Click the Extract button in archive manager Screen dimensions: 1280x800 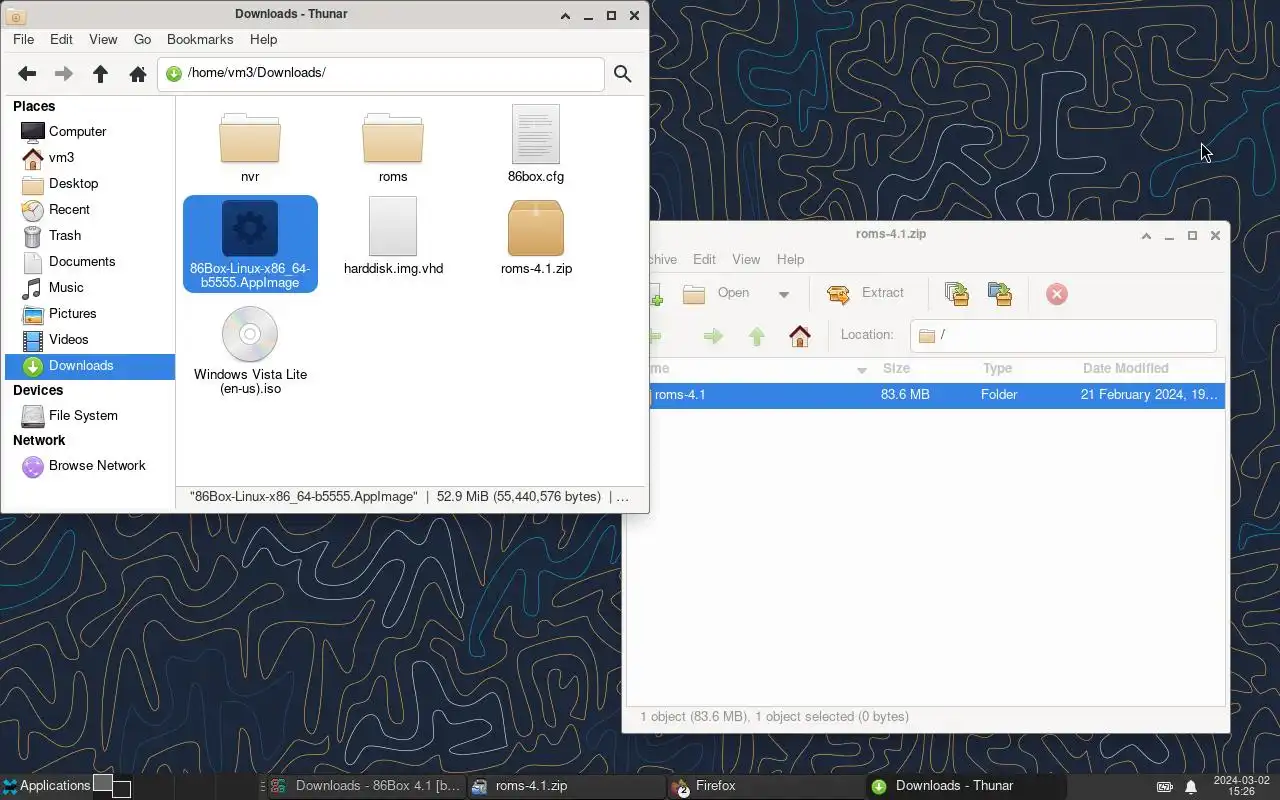866,293
